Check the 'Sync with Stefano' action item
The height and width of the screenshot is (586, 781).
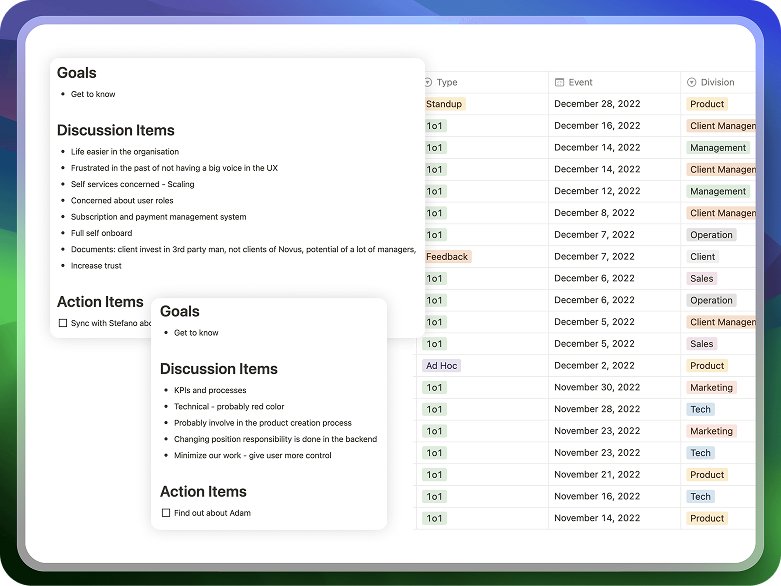63,323
